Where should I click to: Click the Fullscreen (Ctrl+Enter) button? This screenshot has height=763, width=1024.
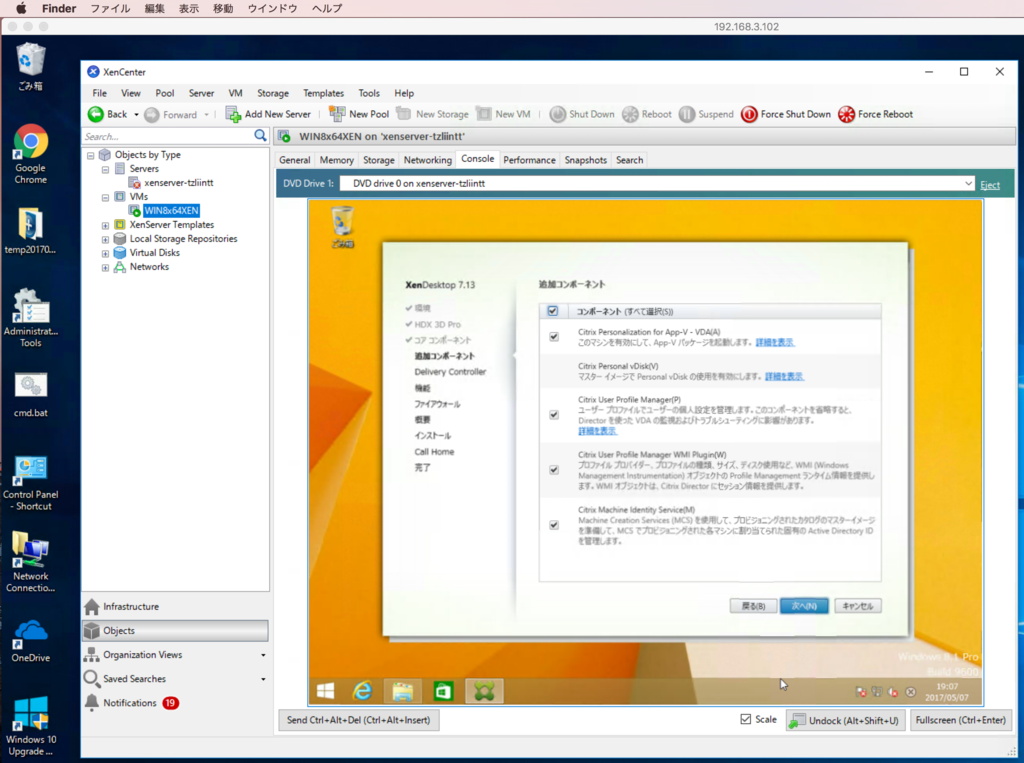(960, 720)
